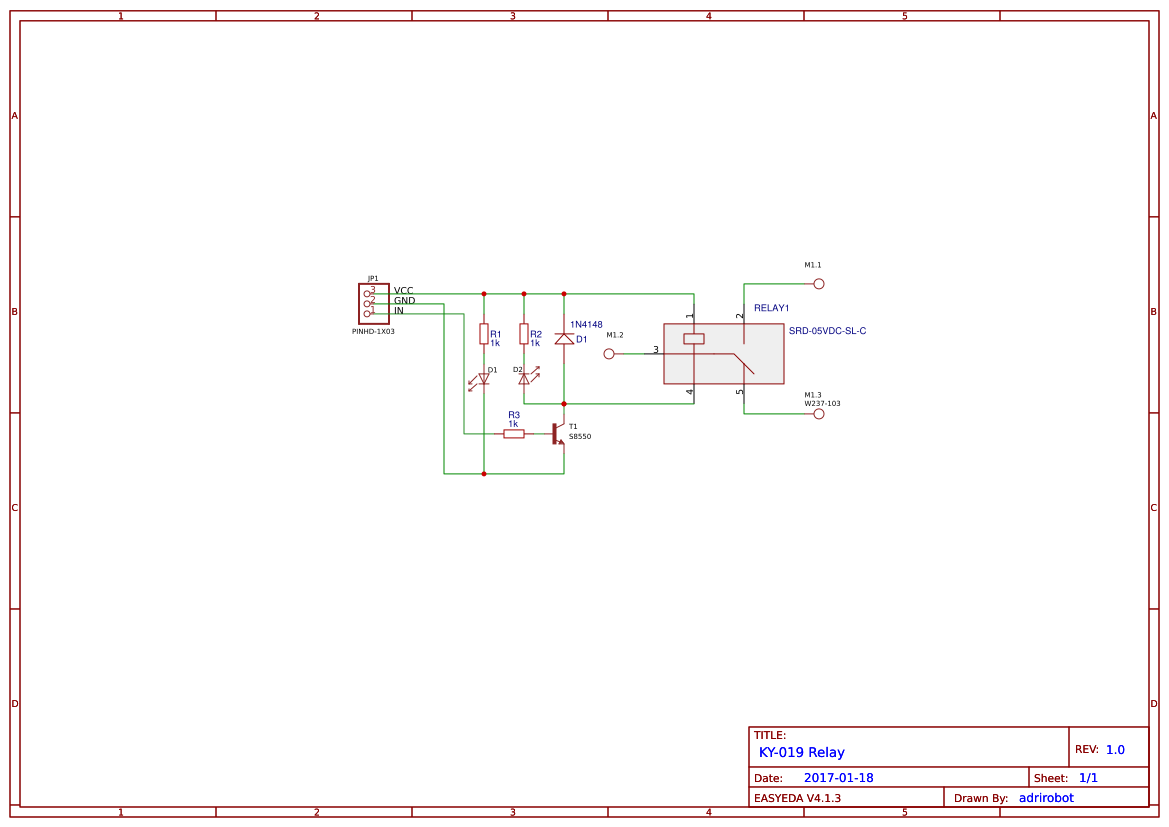Select the R2 resistor symbol
Viewport: 1169px width, 827px height.
point(524,334)
